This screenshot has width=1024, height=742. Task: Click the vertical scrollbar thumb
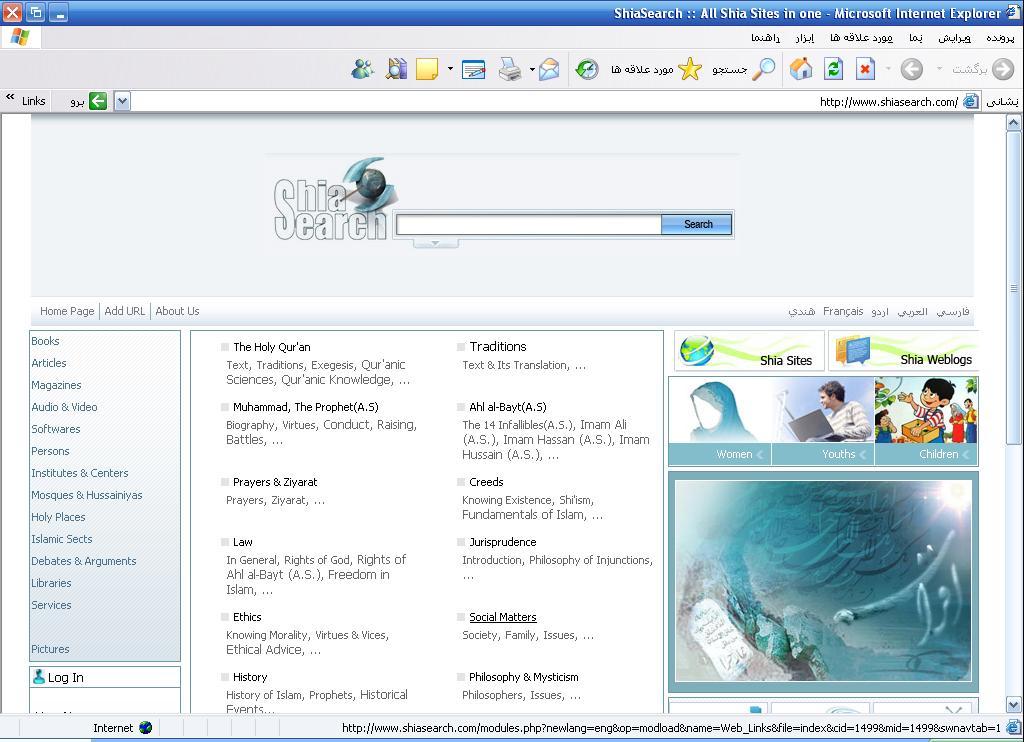click(1014, 287)
